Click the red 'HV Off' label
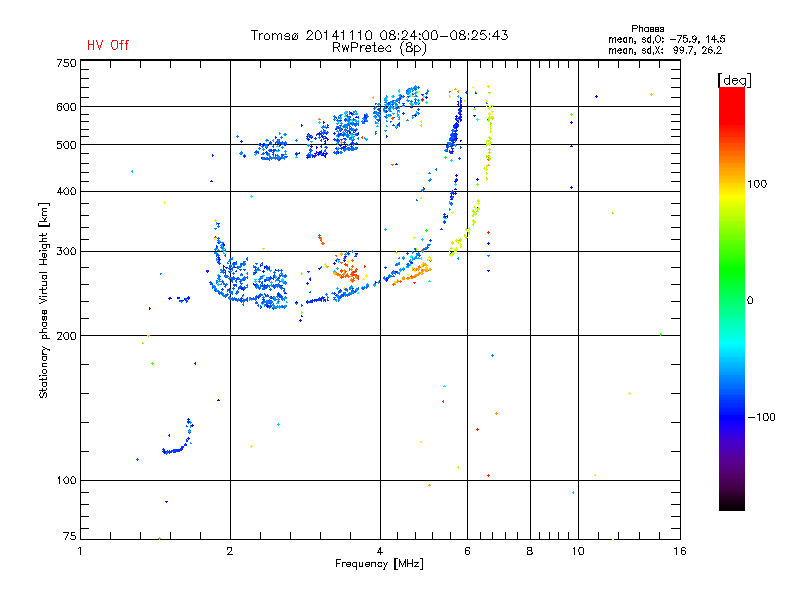This screenshot has height=600, width=800. 108,45
